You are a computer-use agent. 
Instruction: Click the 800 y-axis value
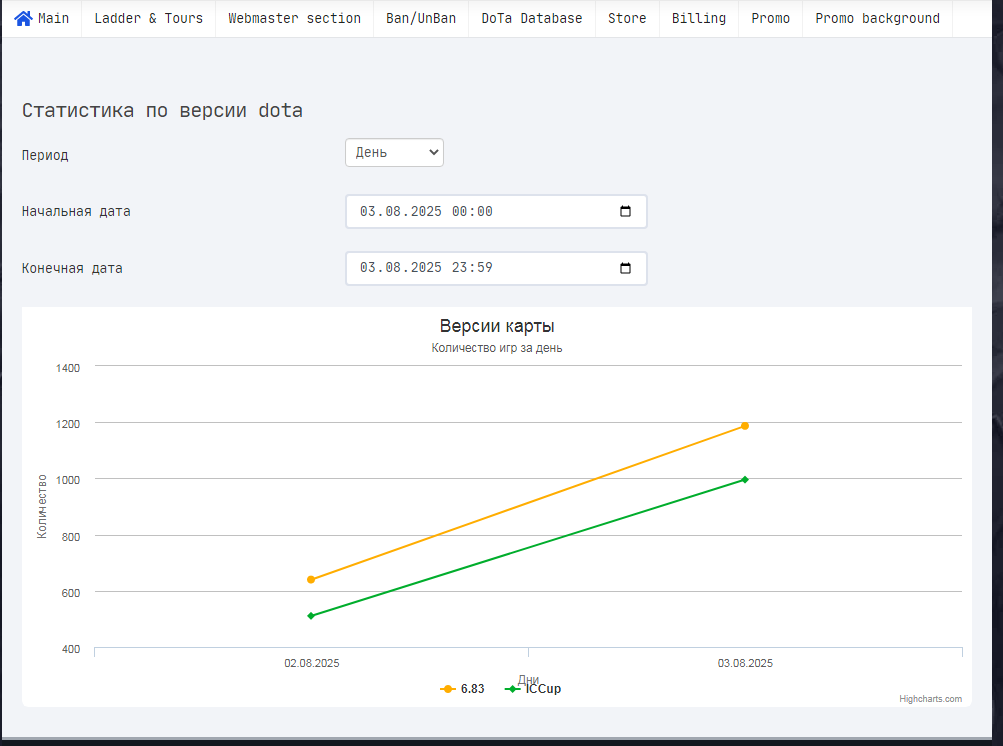[71, 537]
